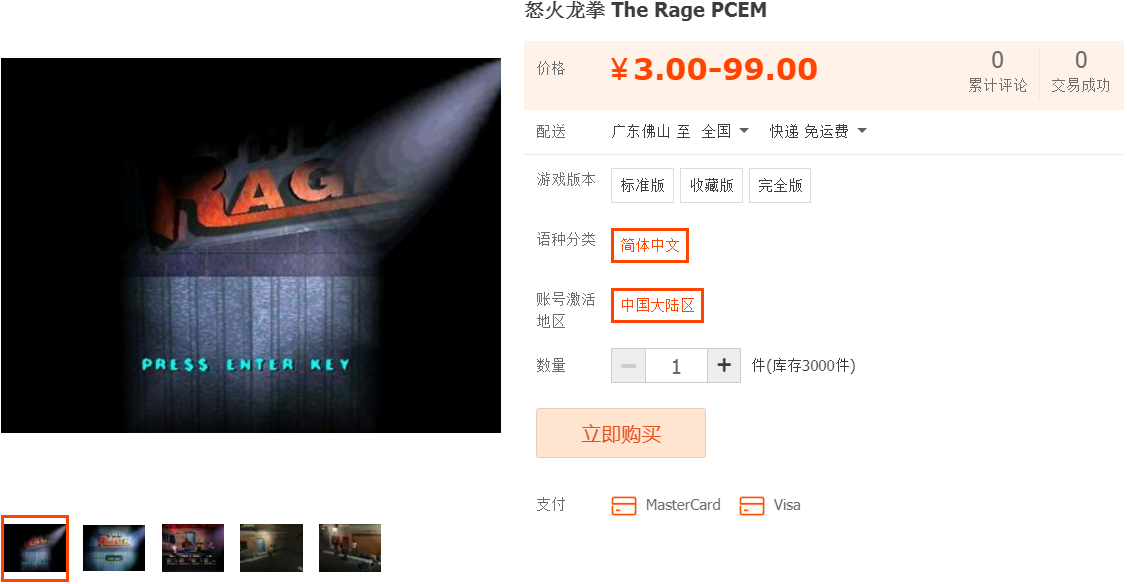This screenshot has height=584, width=1127.
Task: Select the 完全版 game version option
Action: (780, 185)
